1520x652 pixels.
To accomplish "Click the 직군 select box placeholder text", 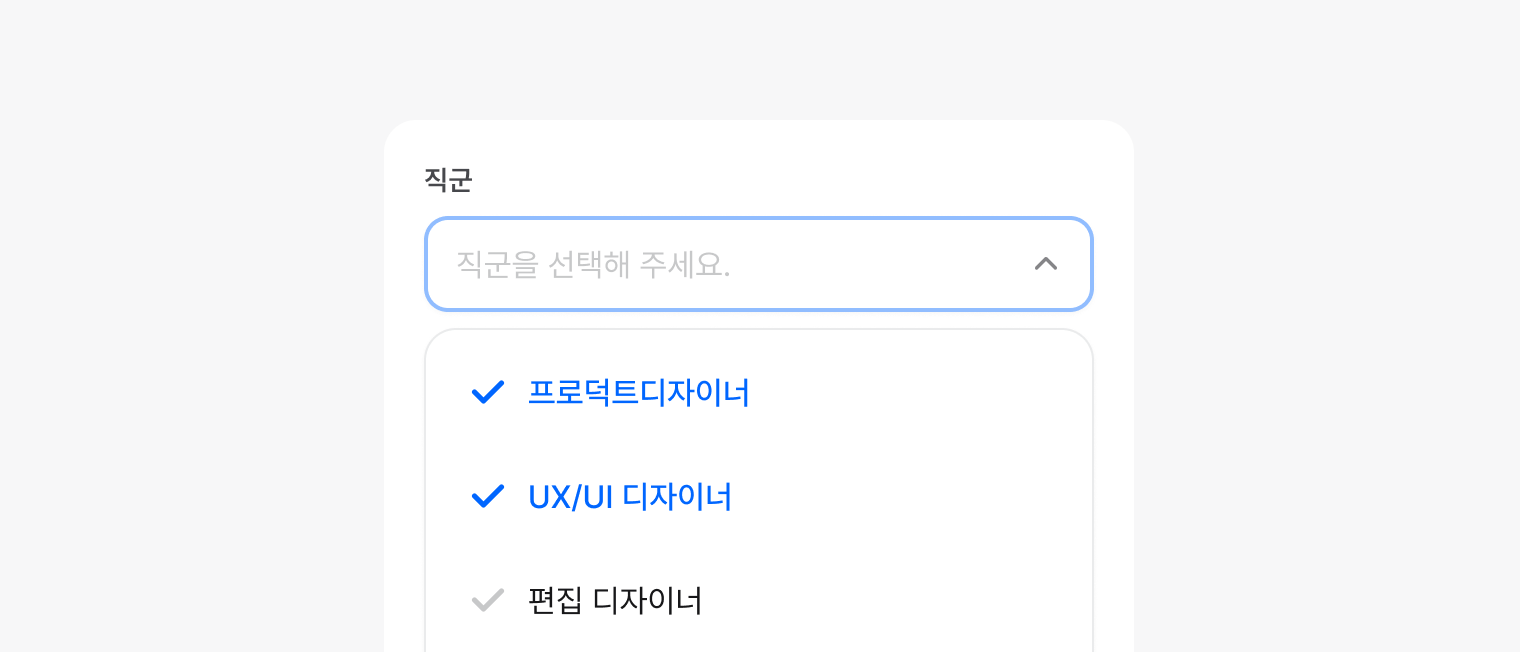I will (x=593, y=264).
